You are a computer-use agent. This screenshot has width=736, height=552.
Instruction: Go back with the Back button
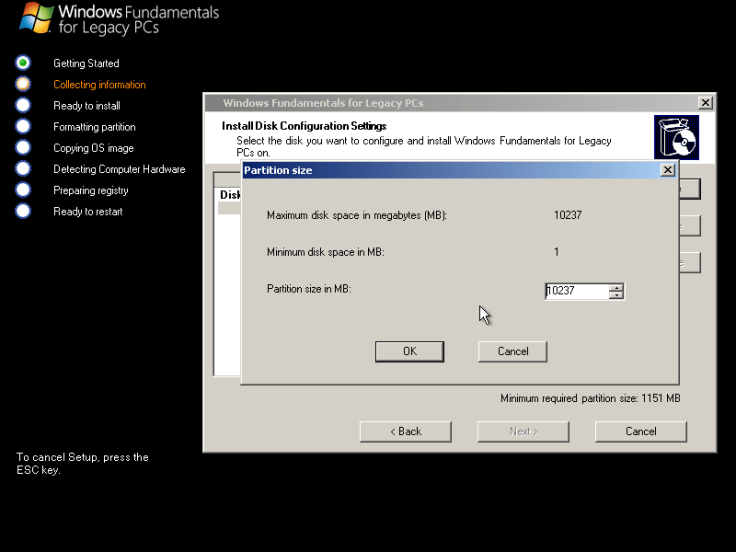click(x=405, y=431)
